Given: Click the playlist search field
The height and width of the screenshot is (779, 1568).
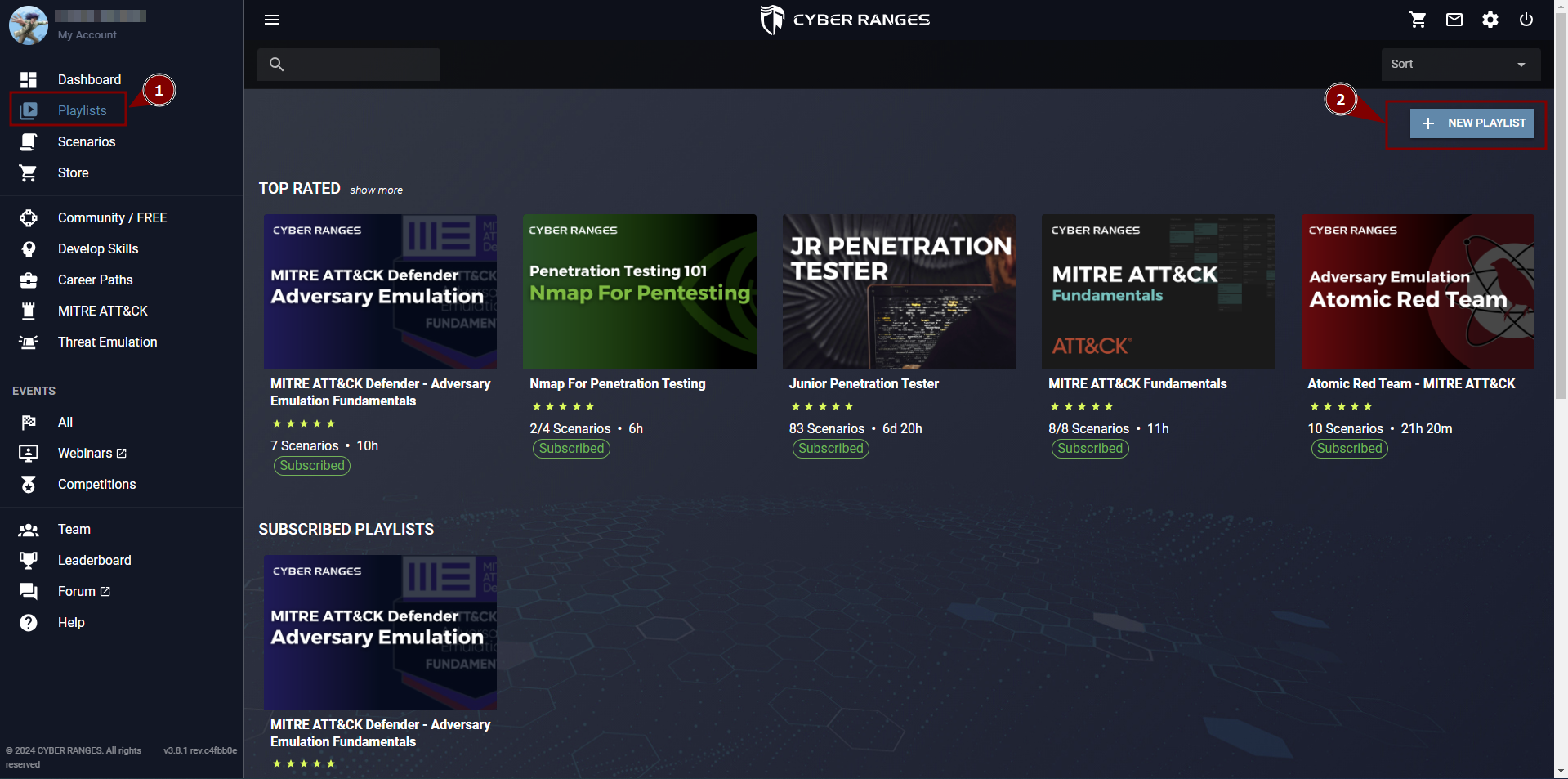Looking at the screenshot, I should (x=349, y=64).
